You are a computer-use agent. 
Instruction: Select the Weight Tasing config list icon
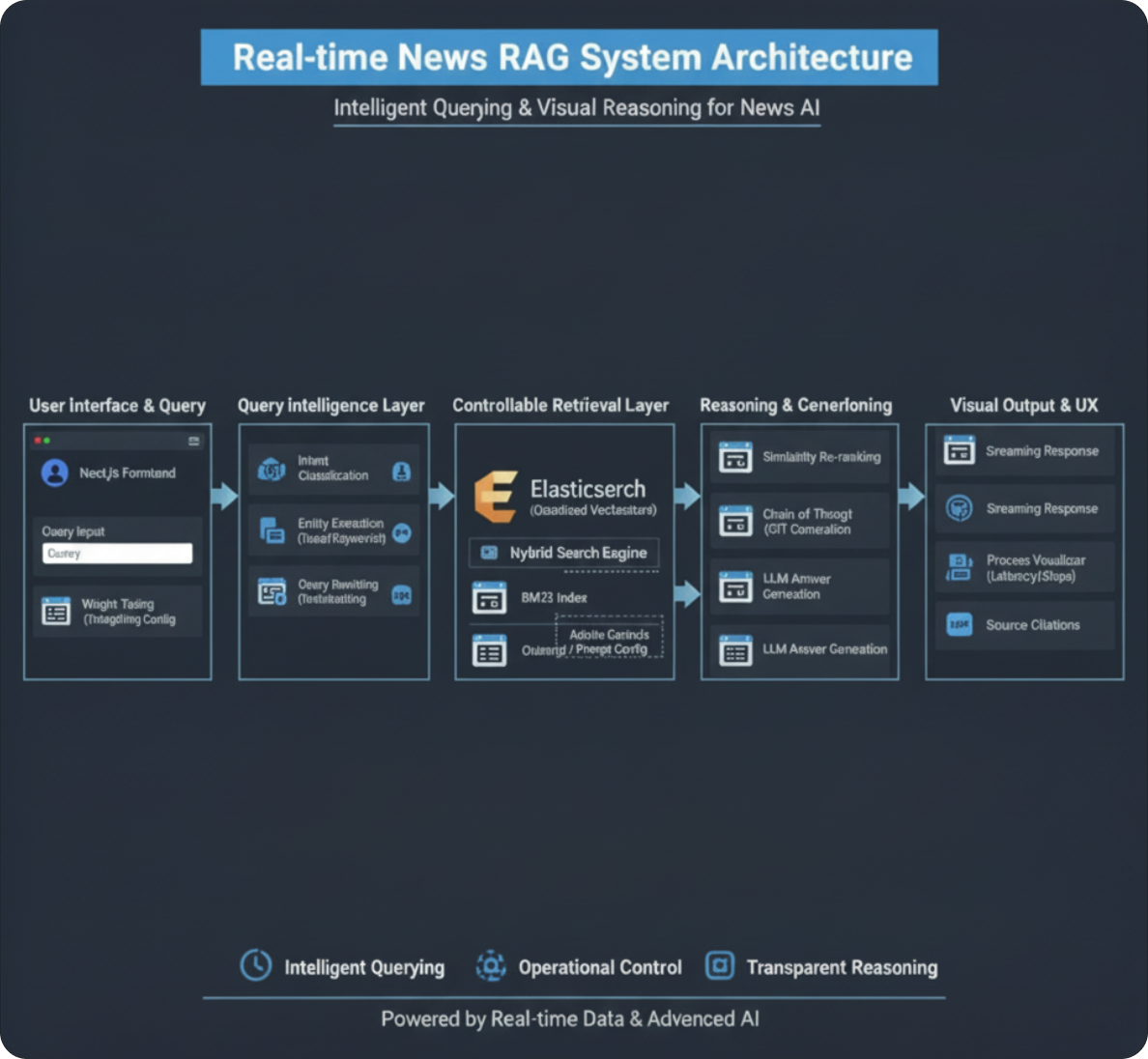click(56, 612)
